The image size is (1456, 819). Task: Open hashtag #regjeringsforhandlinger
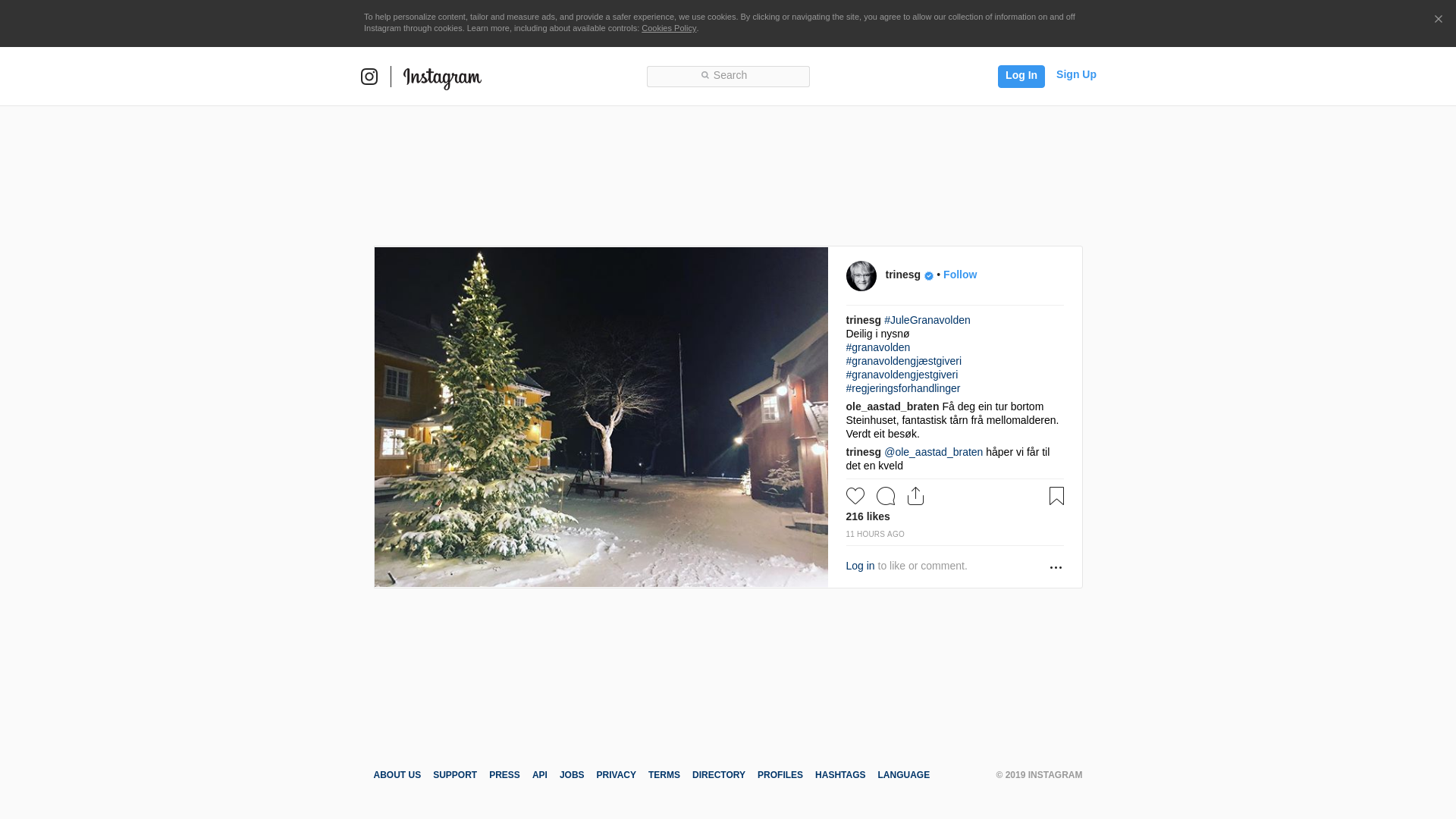pyautogui.click(x=903, y=388)
